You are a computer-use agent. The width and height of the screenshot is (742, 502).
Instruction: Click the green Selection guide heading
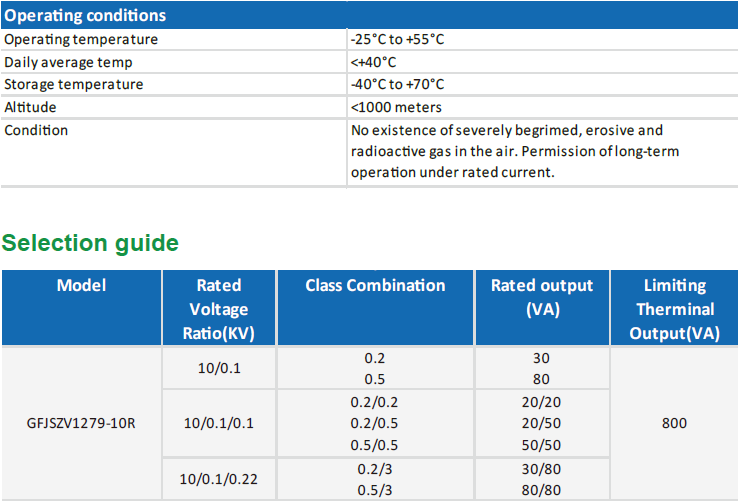(x=90, y=243)
